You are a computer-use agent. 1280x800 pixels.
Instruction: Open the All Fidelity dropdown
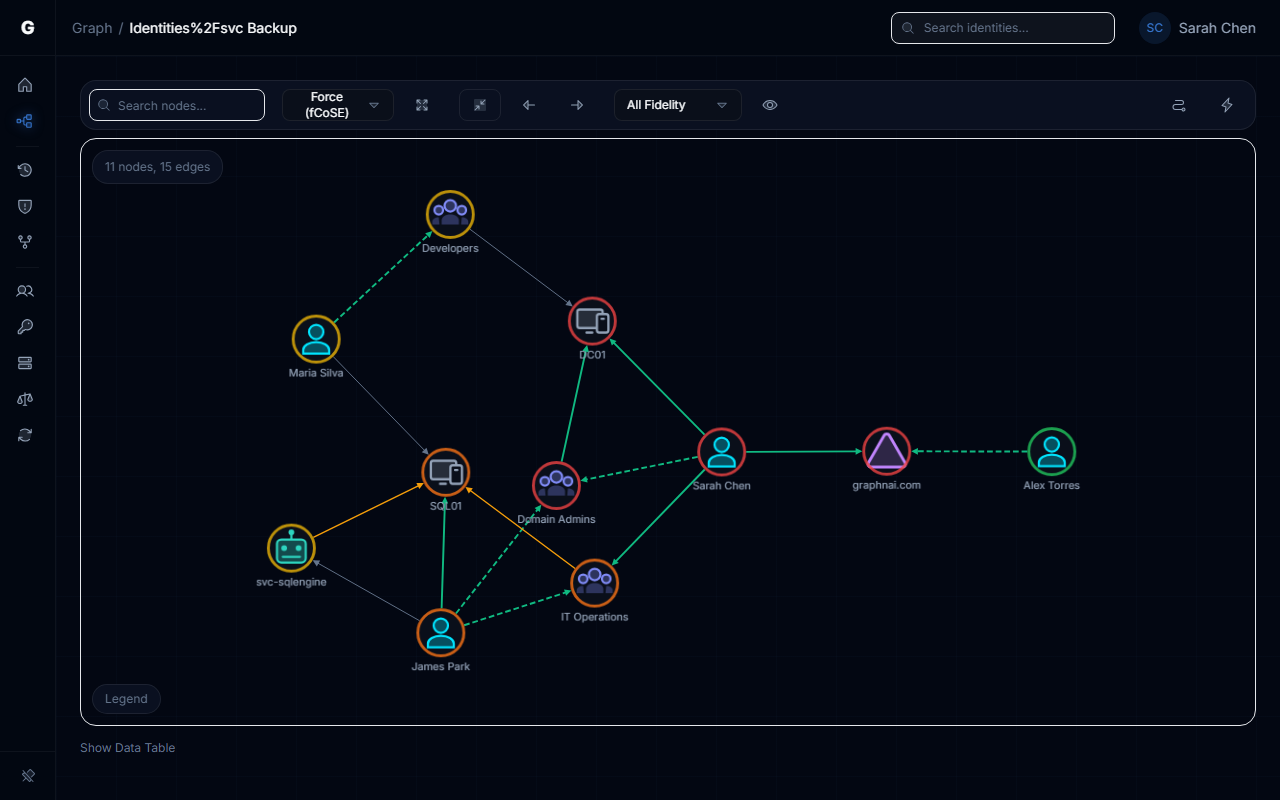tap(677, 105)
